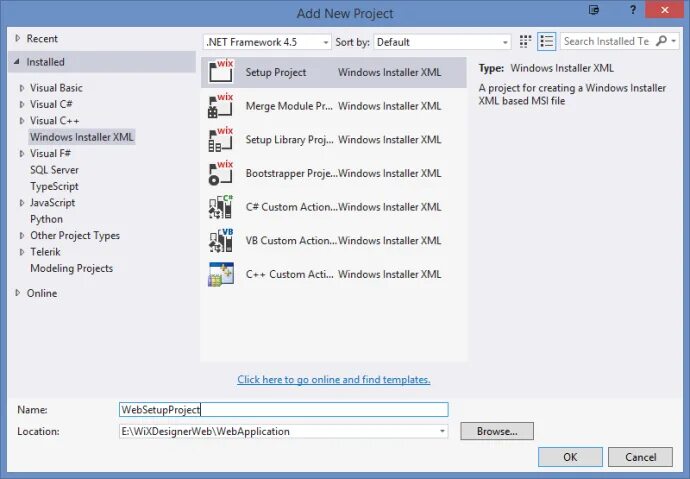690x479 pixels.
Task: Click the Online category label
Action: [42, 293]
